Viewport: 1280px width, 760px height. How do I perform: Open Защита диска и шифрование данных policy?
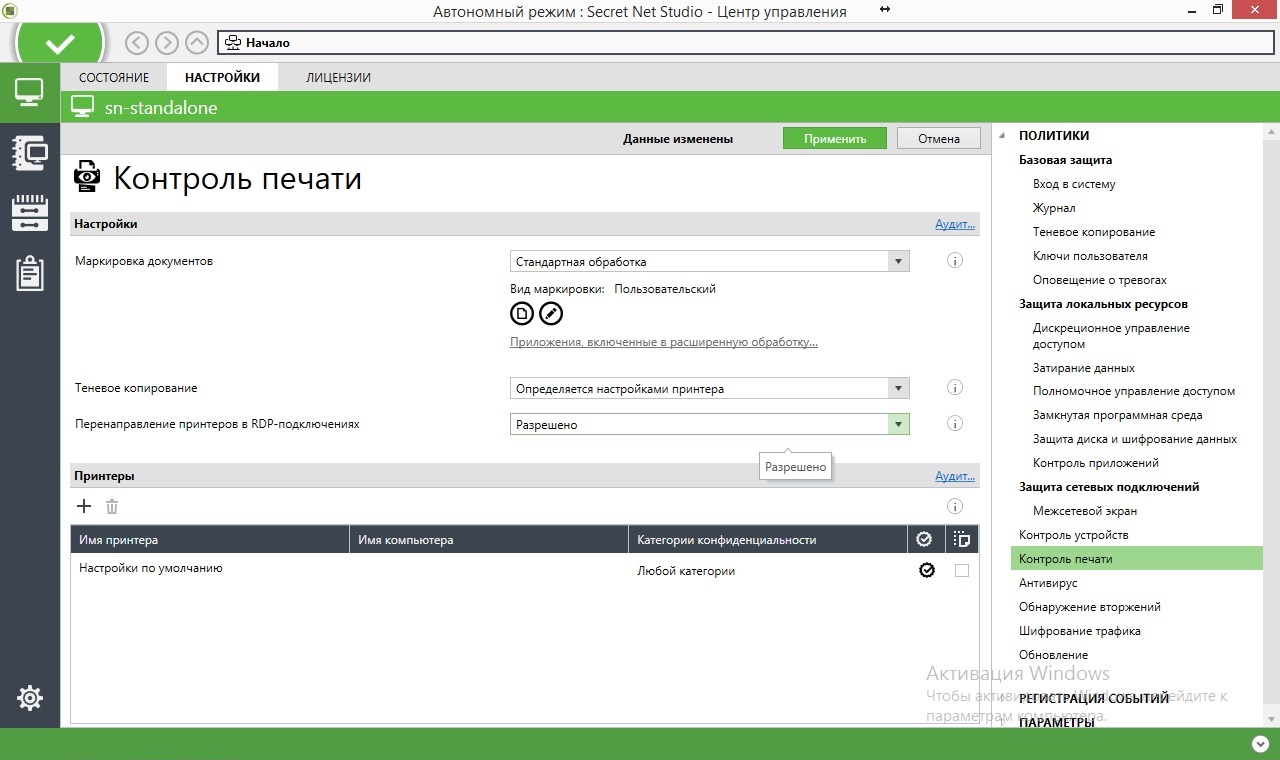[x=1135, y=439]
